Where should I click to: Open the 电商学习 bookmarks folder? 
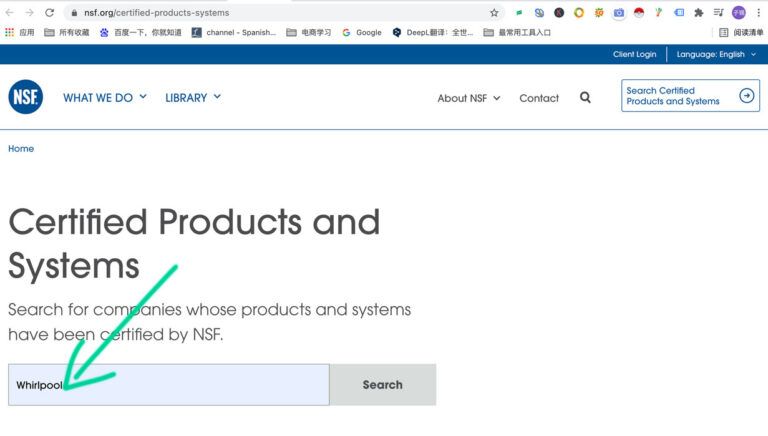click(x=309, y=32)
